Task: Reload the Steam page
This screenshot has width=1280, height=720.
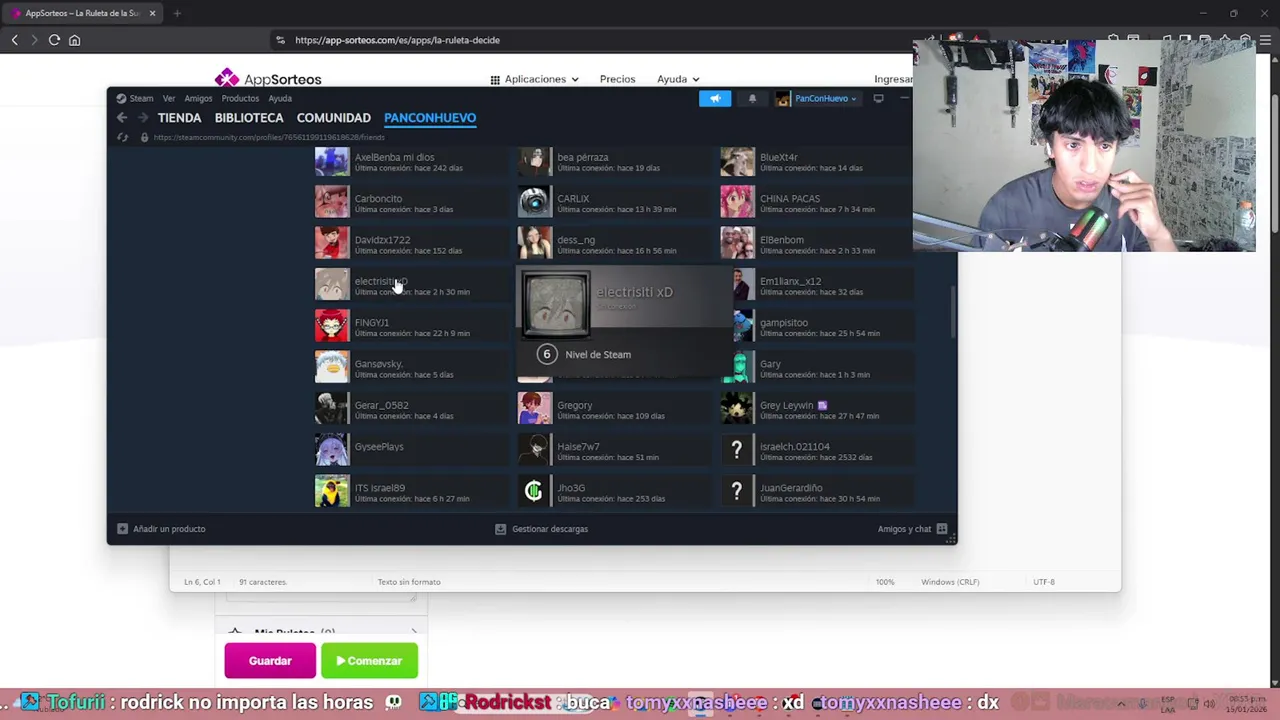Action: (123, 137)
